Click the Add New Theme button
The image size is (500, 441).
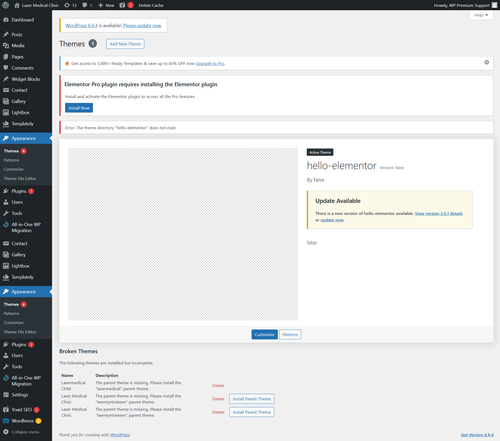[x=125, y=44]
